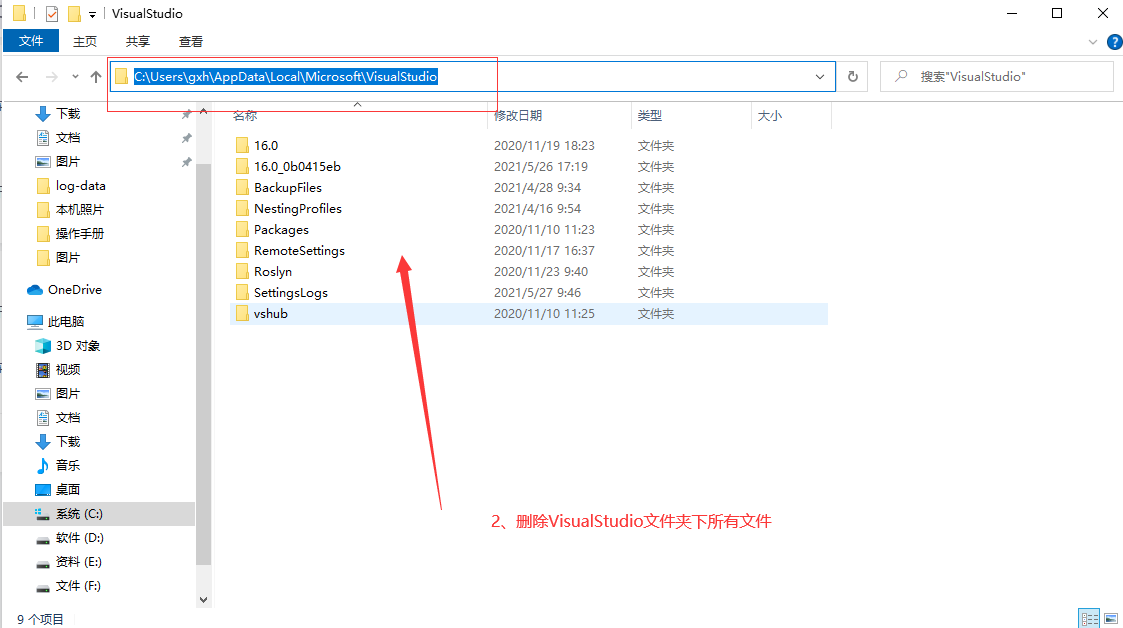Select the Roslyn folder
Viewport: 1123px width, 628px height.
tap(273, 271)
